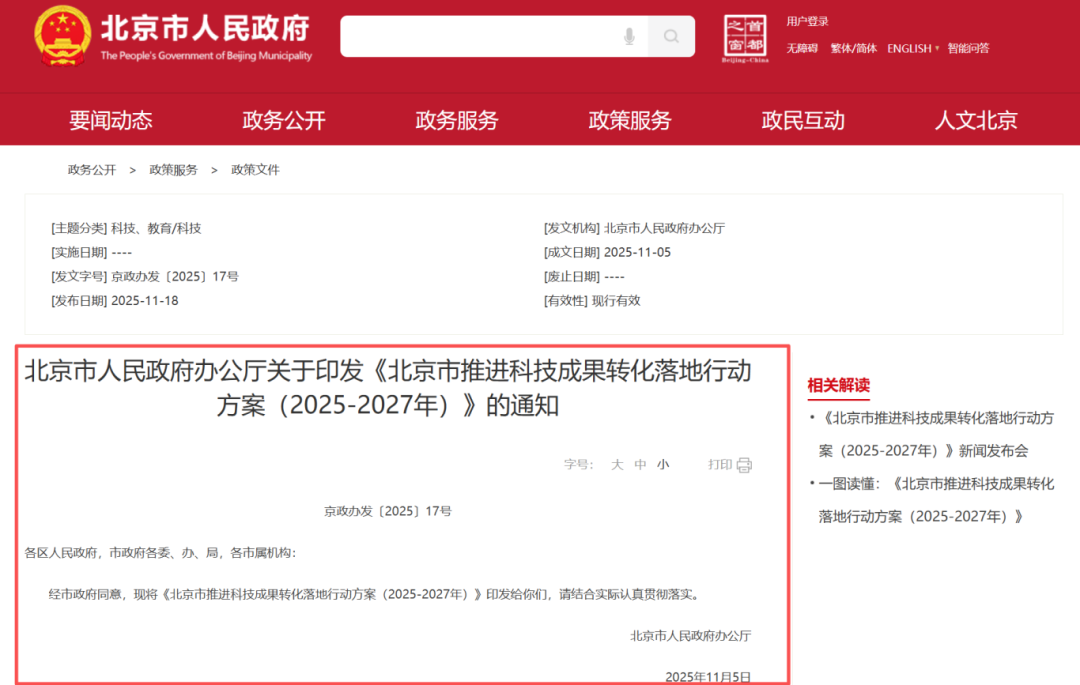1080x685 pixels.
Task: Set font size to 大
Action: tap(617, 465)
